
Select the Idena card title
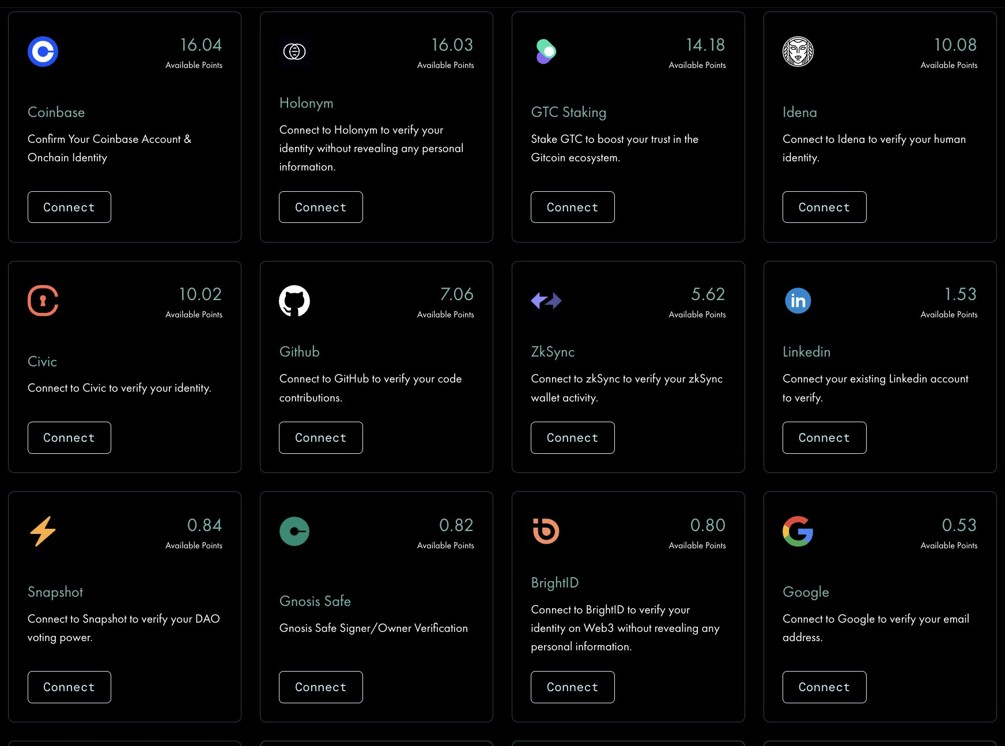point(799,112)
